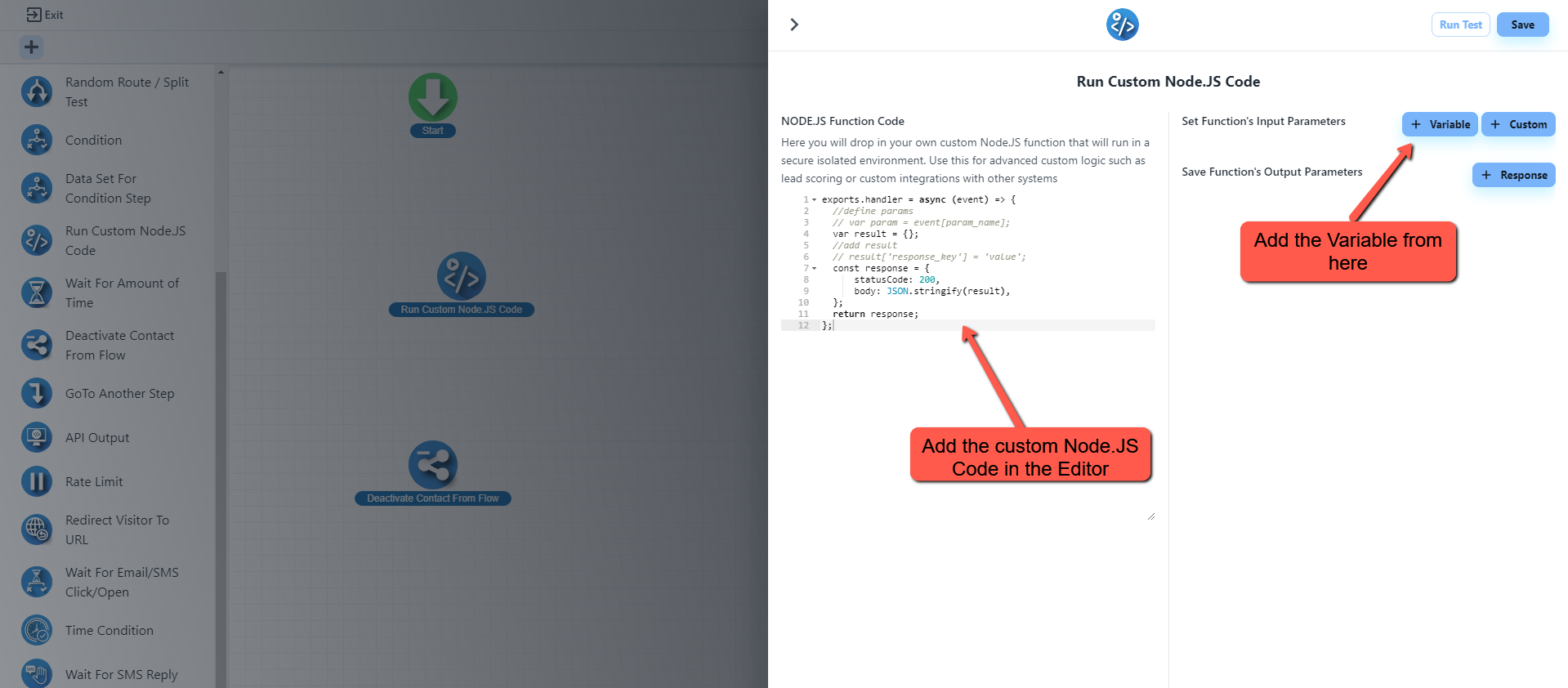Add a Custom input parameter
1568x688 pixels.
[x=1517, y=124]
